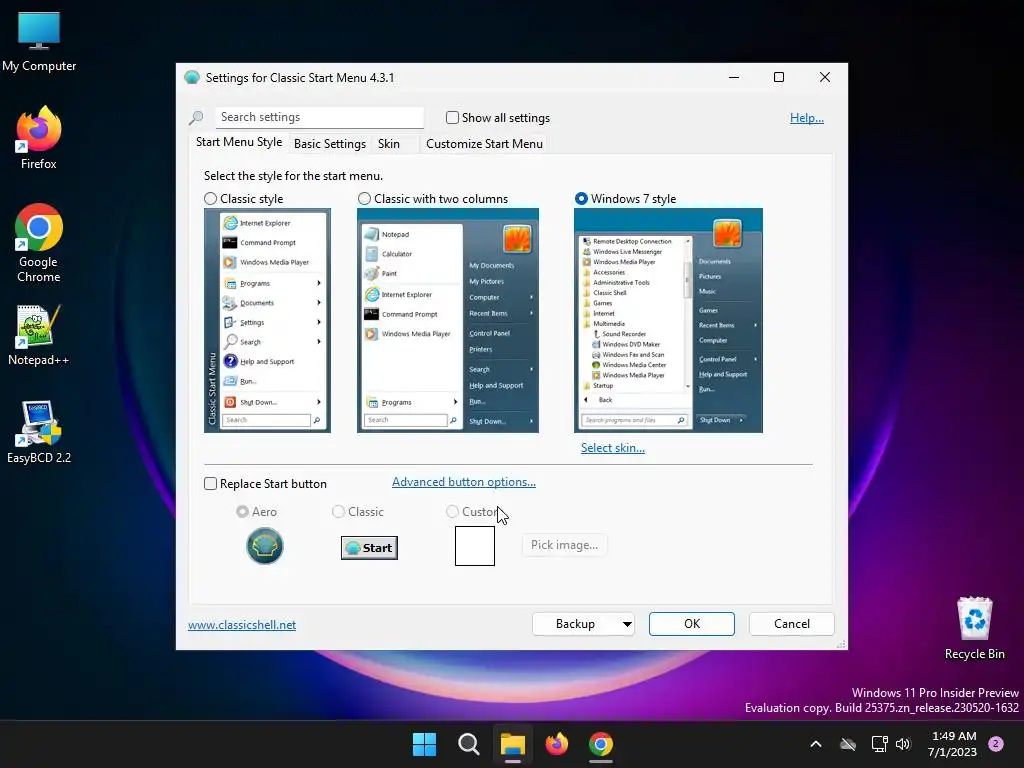The height and width of the screenshot is (768, 1024).
Task: Click the two columns style preview thumbnail
Action: tap(447, 320)
